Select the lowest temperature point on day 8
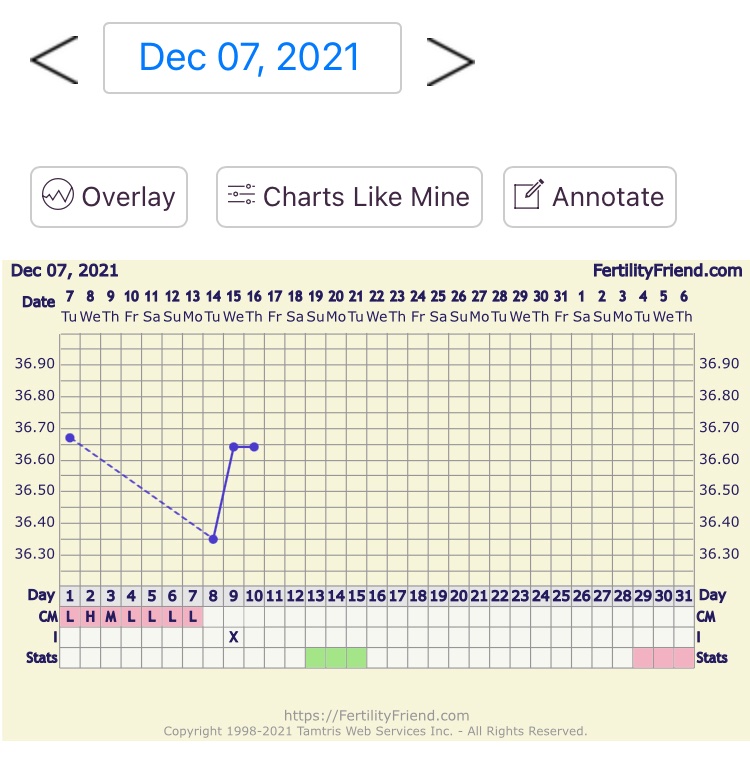 click(213, 539)
